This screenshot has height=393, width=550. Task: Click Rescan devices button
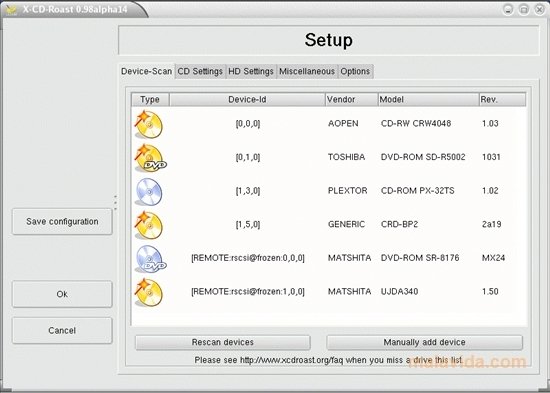point(223,342)
